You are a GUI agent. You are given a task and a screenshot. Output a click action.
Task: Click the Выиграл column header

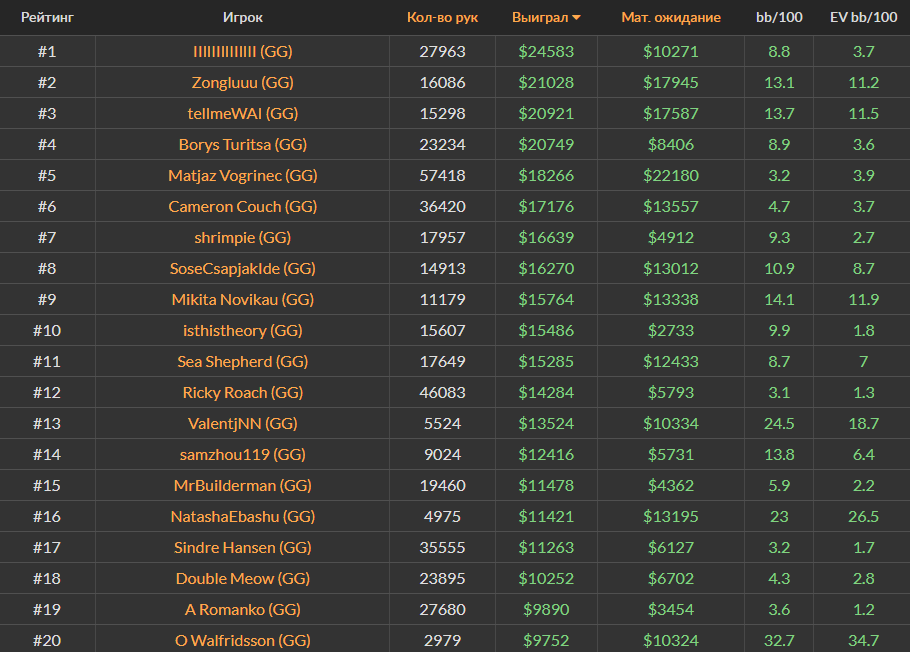tap(539, 18)
